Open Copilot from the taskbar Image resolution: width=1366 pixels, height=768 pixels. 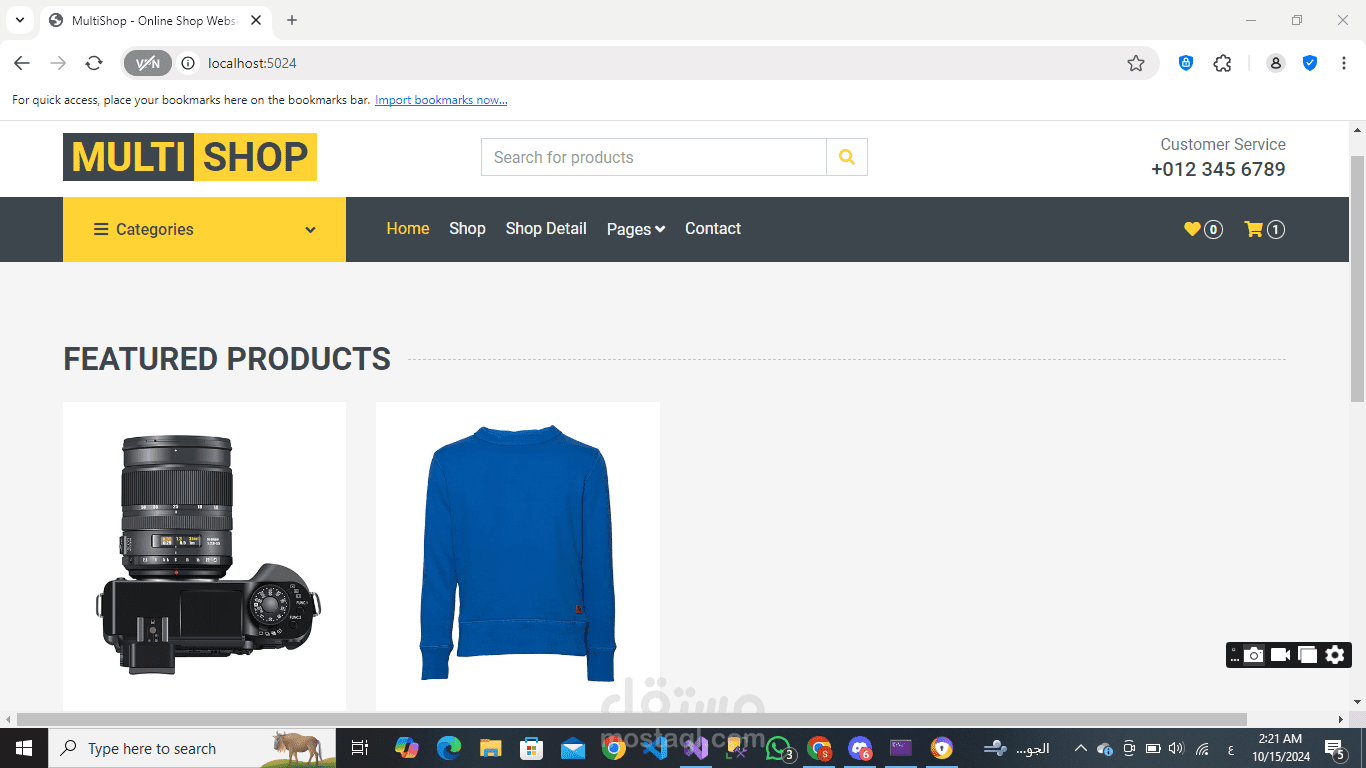407,748
